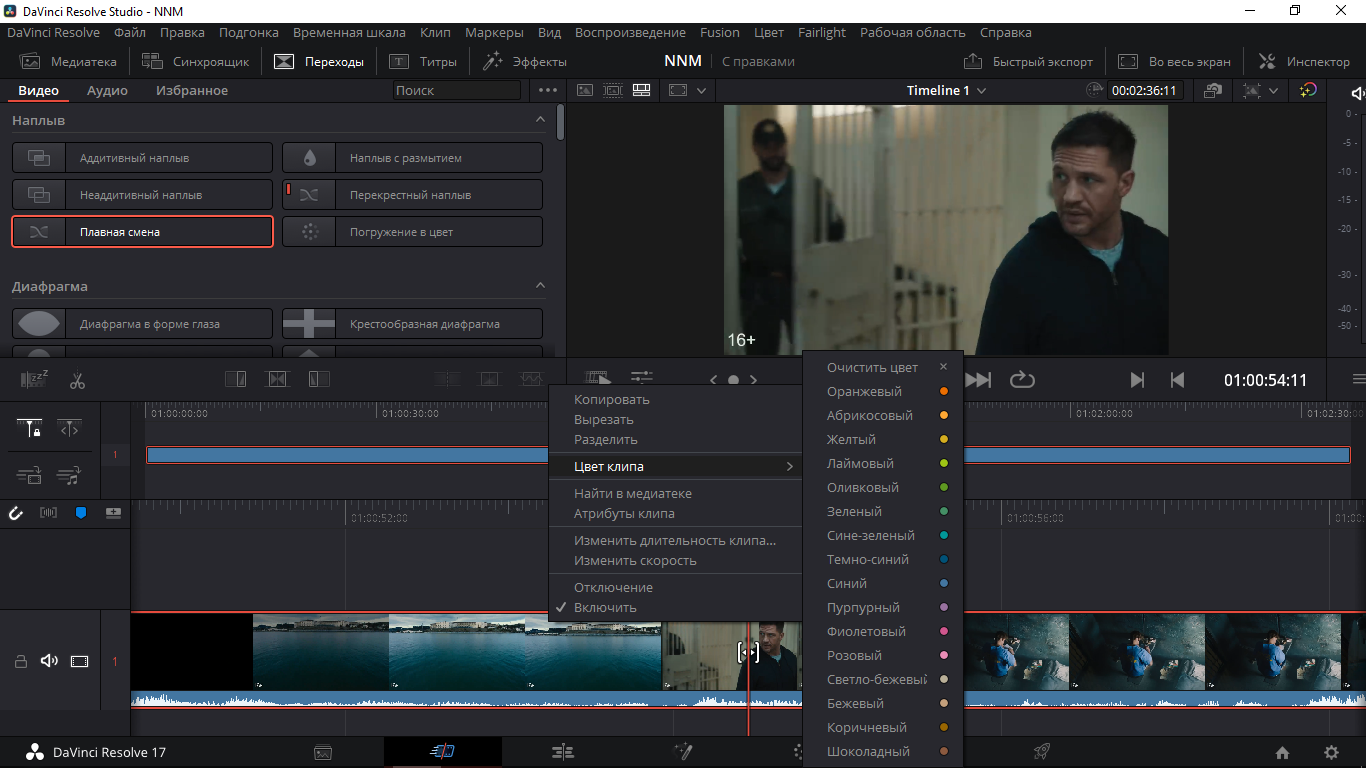Click the transitions Поиск search field
Image resolution: width=1366 pixels, height=768 pixels.
tap(457, 90)
